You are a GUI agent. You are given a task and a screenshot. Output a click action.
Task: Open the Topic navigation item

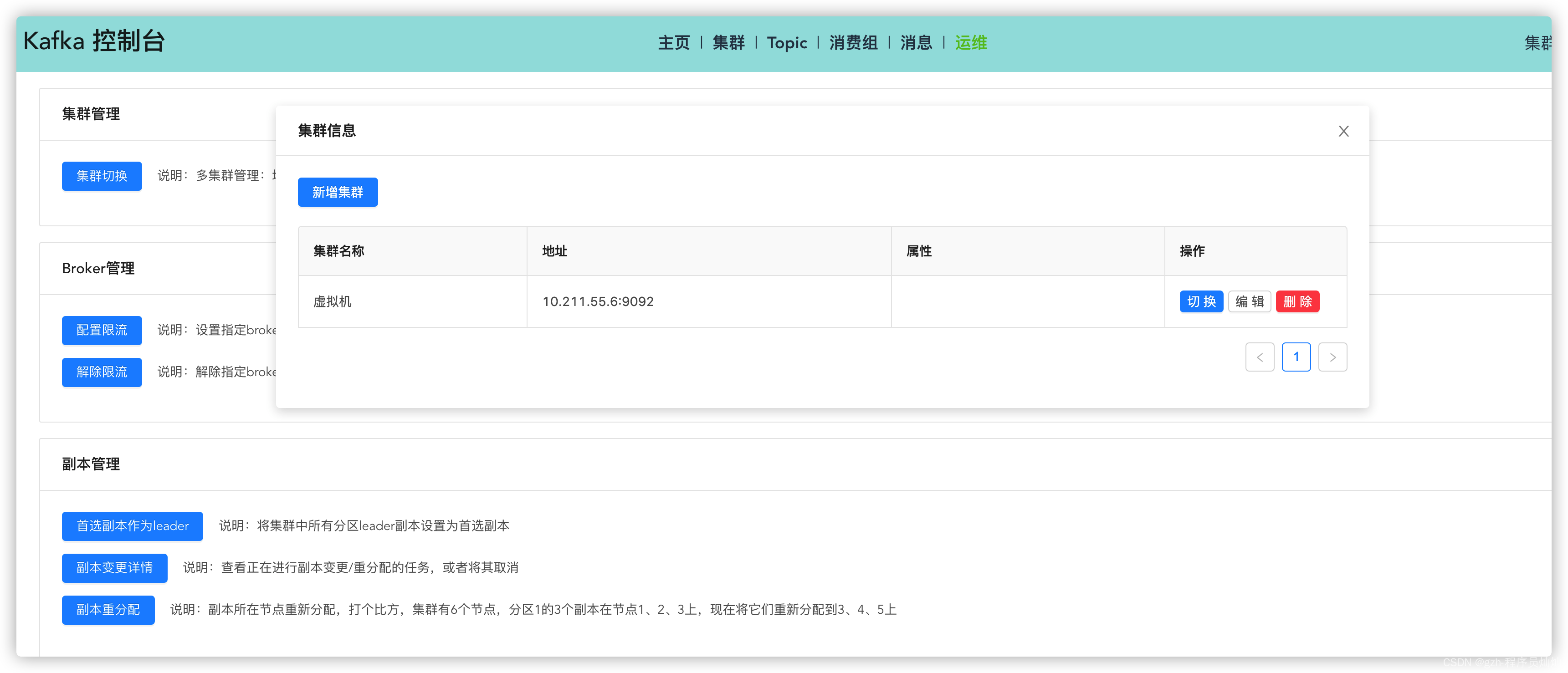(786, 43)
